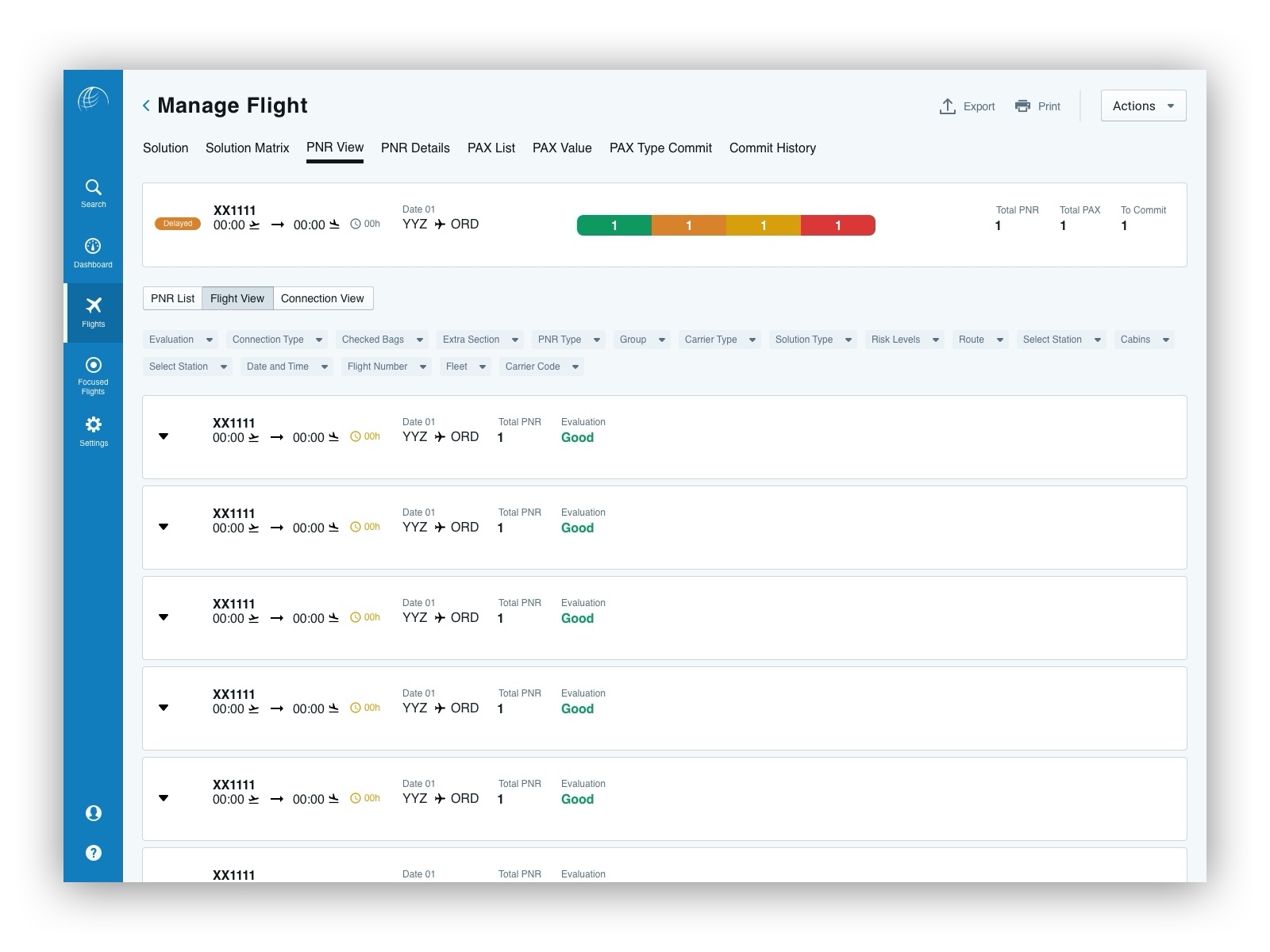Open the Actions dropdown menu
The width and height of the screenshot is (1270, 952).
pos(1142,106)
